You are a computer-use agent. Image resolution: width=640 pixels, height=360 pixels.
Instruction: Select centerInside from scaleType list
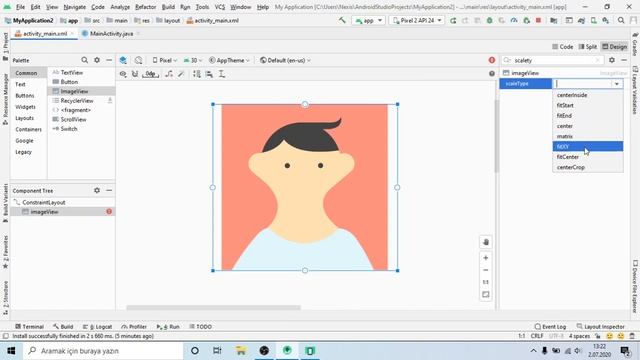tap(588, 95)
